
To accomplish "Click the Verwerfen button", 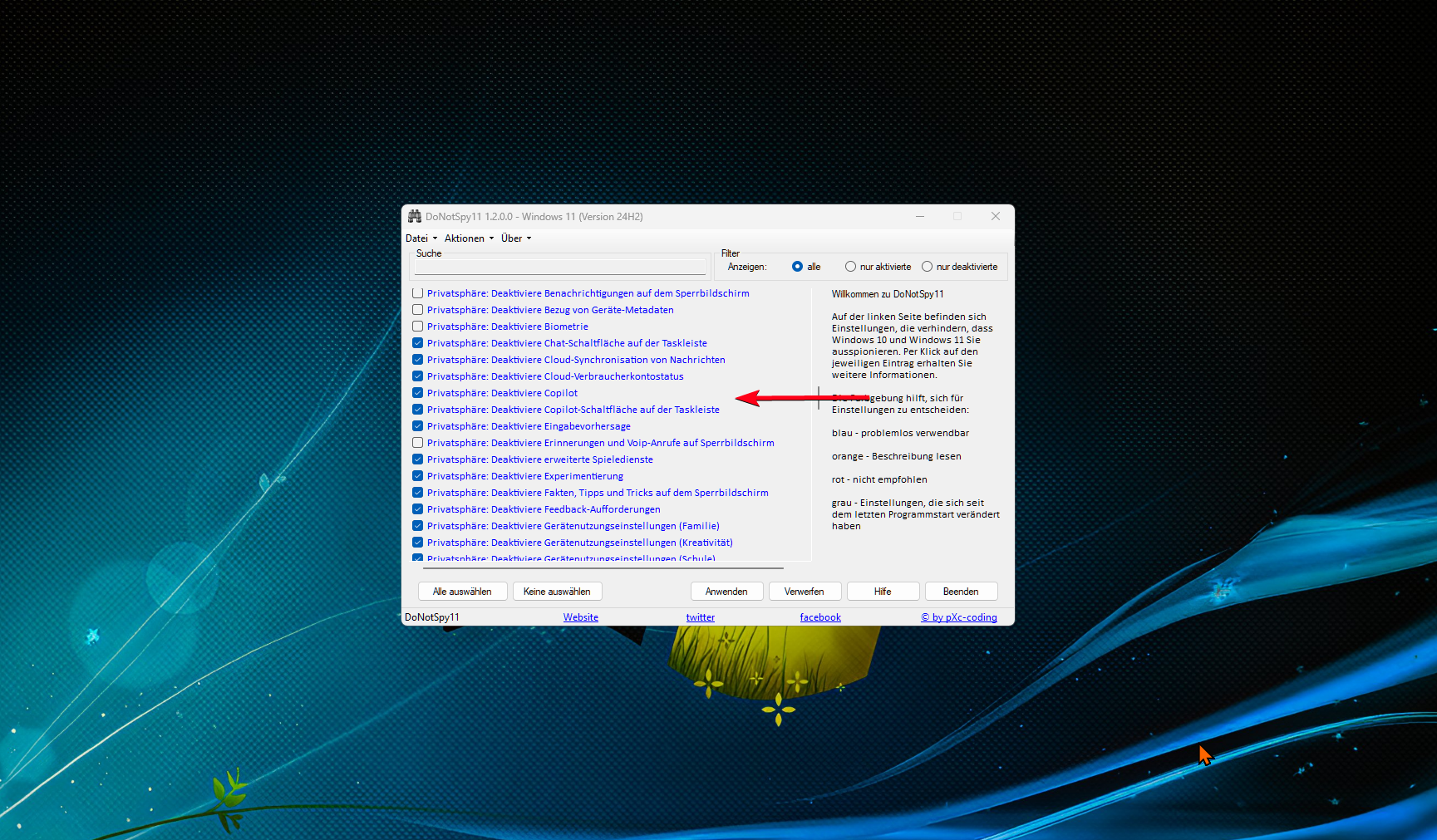I will click(x=805, y=592).
